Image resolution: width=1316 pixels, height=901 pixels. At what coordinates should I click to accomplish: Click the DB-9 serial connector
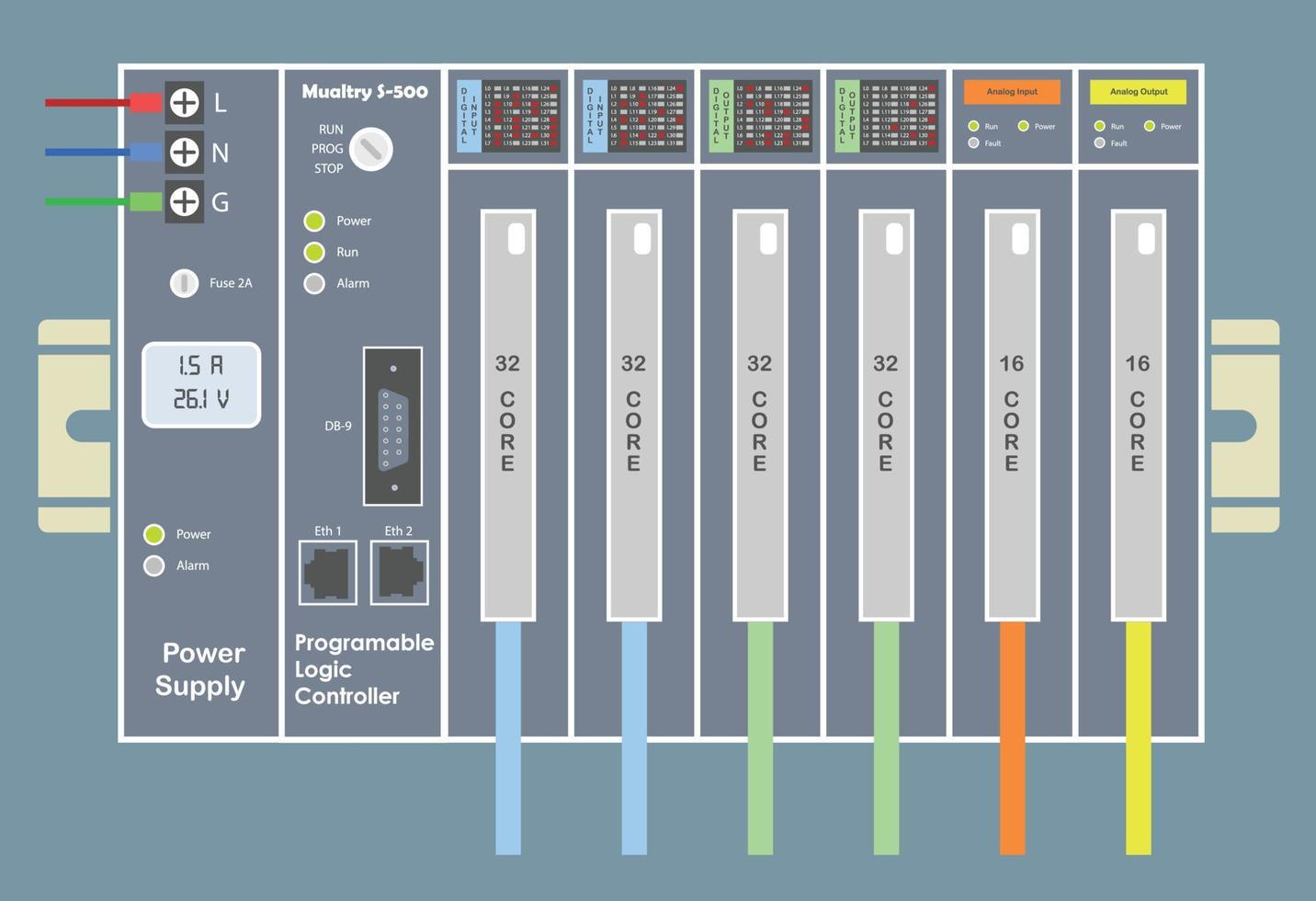[393, 426]
